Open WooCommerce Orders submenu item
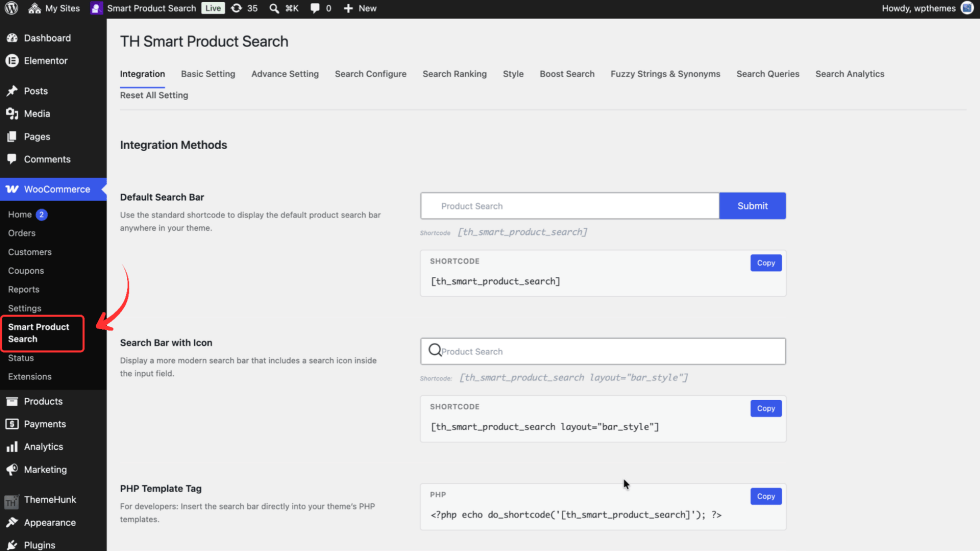Viewport: 980px width, 551px height. 21,233
